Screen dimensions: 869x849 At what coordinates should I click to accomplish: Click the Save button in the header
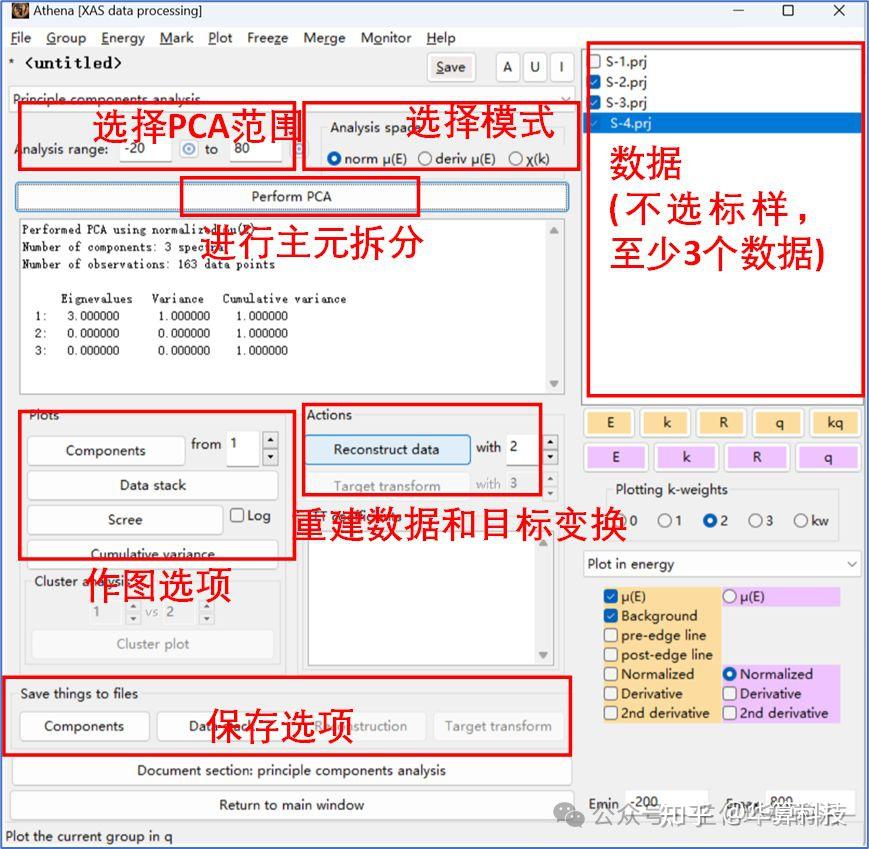pyautogui.click(x=450, y=67)
